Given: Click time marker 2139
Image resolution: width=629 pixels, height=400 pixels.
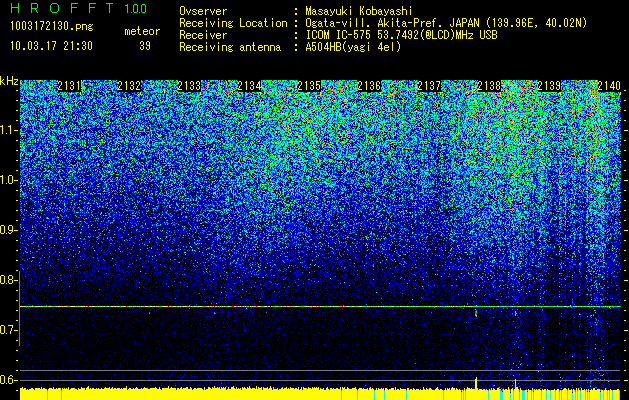Looking at the screenshot, I should (549, 86).
